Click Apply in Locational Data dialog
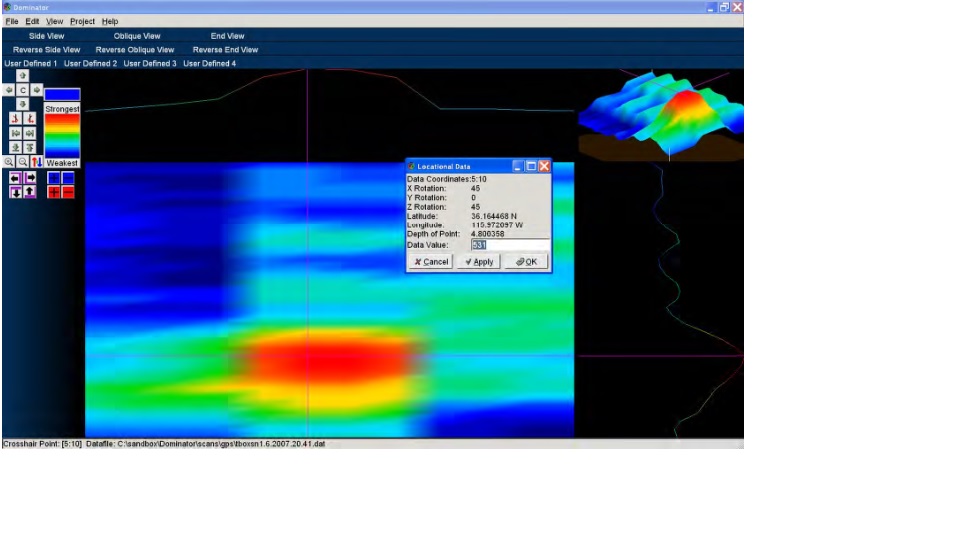The width and height of the screenshot is (960, 540). [x=479, y=262]
